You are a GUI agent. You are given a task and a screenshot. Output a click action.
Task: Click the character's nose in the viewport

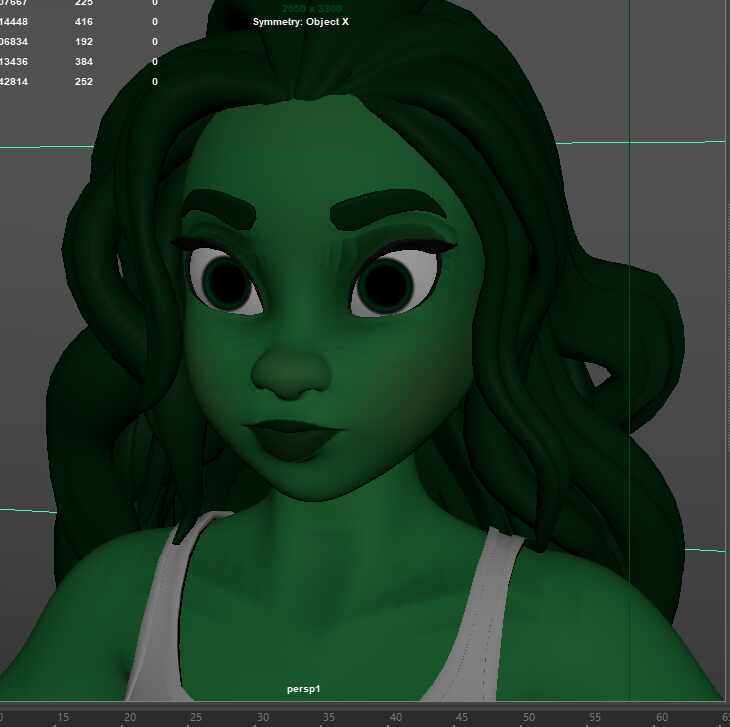291,372
